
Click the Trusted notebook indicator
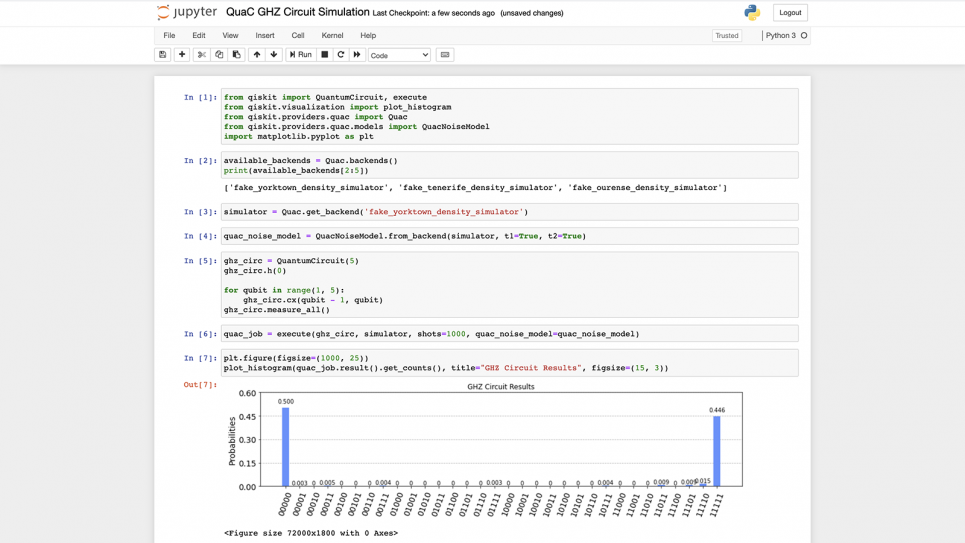click(x=727, y=35)
